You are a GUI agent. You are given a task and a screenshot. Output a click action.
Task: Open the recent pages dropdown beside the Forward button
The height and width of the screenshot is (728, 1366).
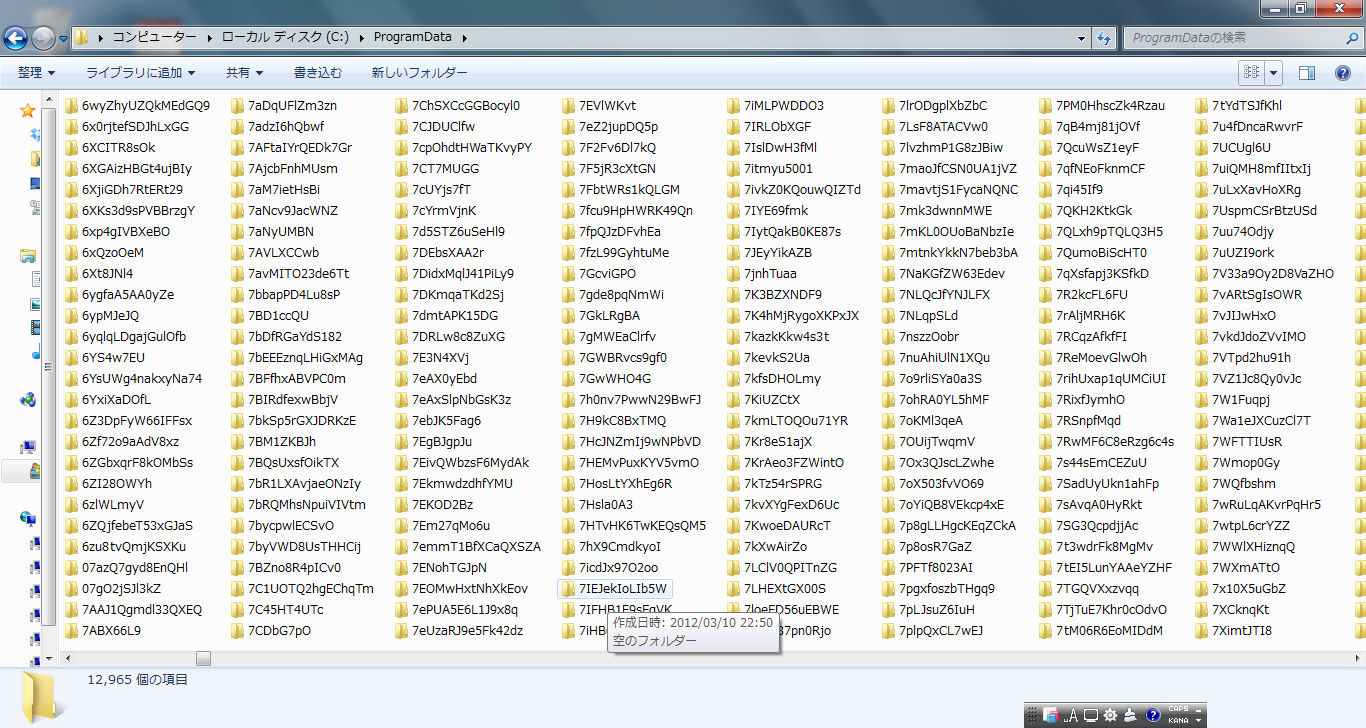(64, 38)
